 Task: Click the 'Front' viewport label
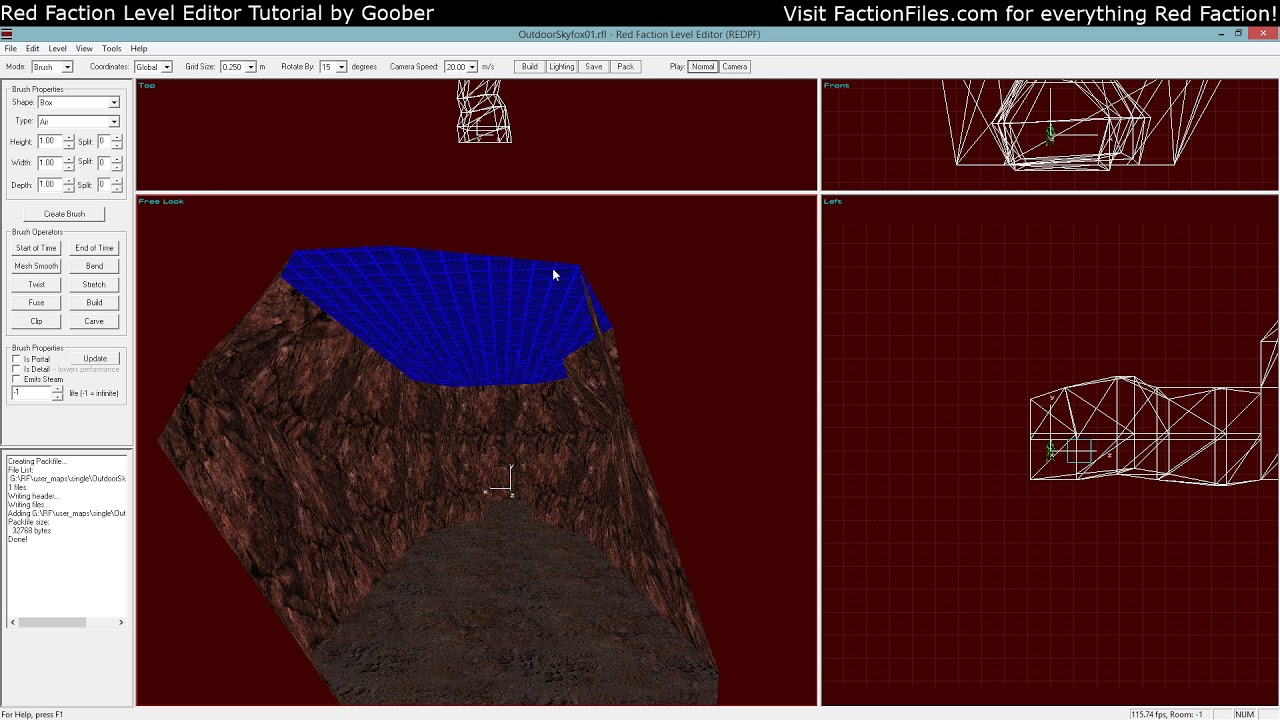coord(836,86)
